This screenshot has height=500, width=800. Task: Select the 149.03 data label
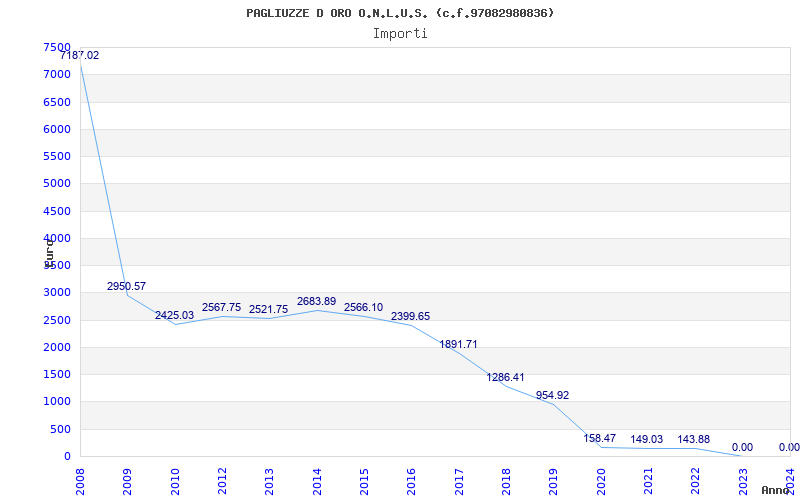646,439
